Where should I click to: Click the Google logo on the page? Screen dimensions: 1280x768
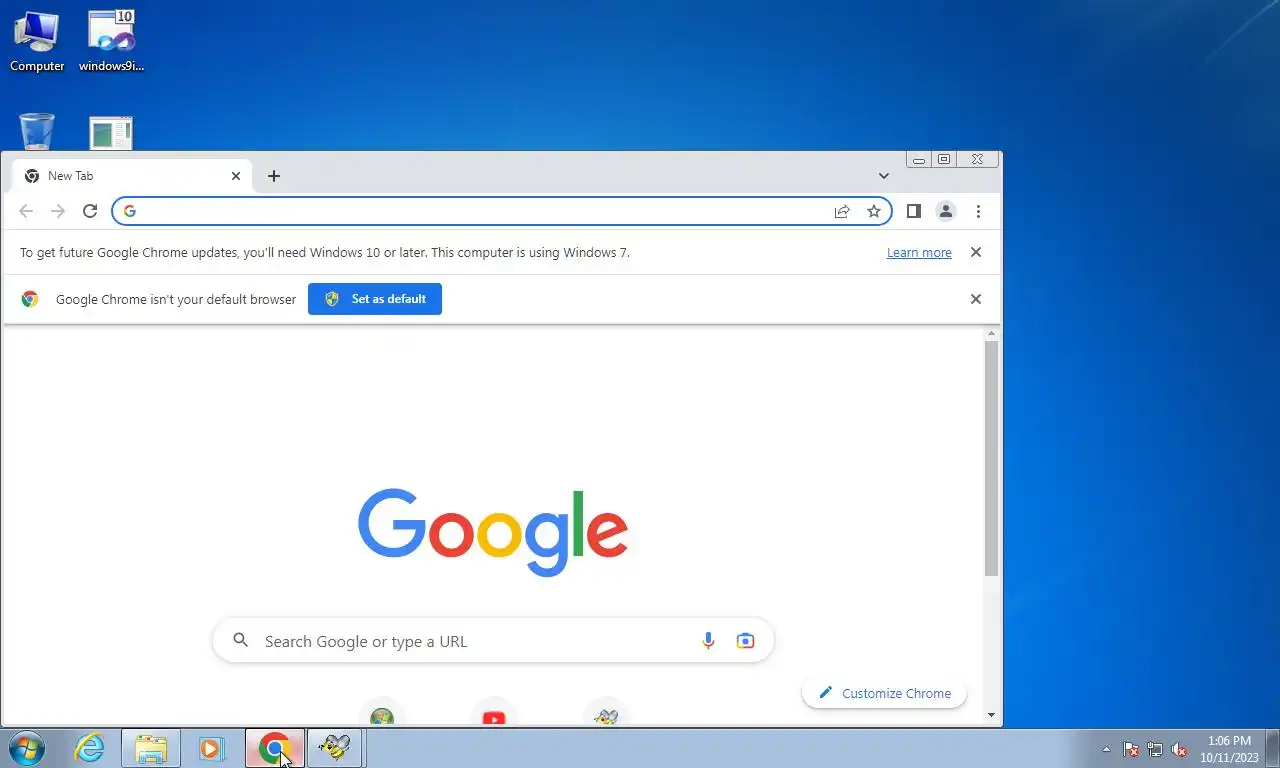[x=493, y=532]
